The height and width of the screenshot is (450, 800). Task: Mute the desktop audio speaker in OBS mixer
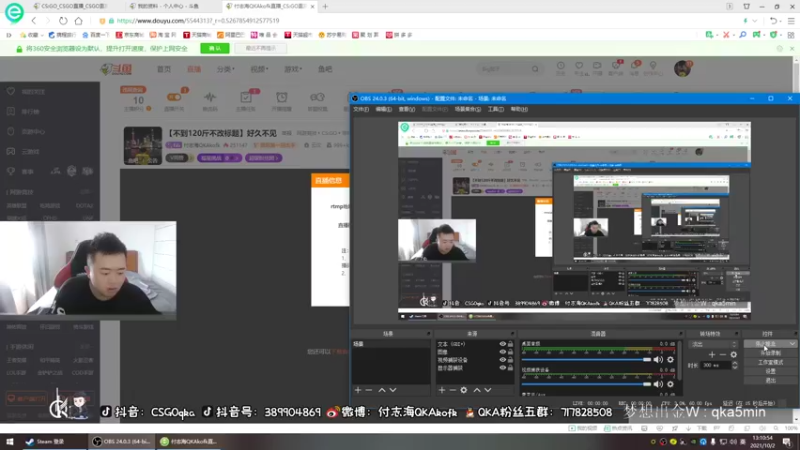click(x=659, y=360)
